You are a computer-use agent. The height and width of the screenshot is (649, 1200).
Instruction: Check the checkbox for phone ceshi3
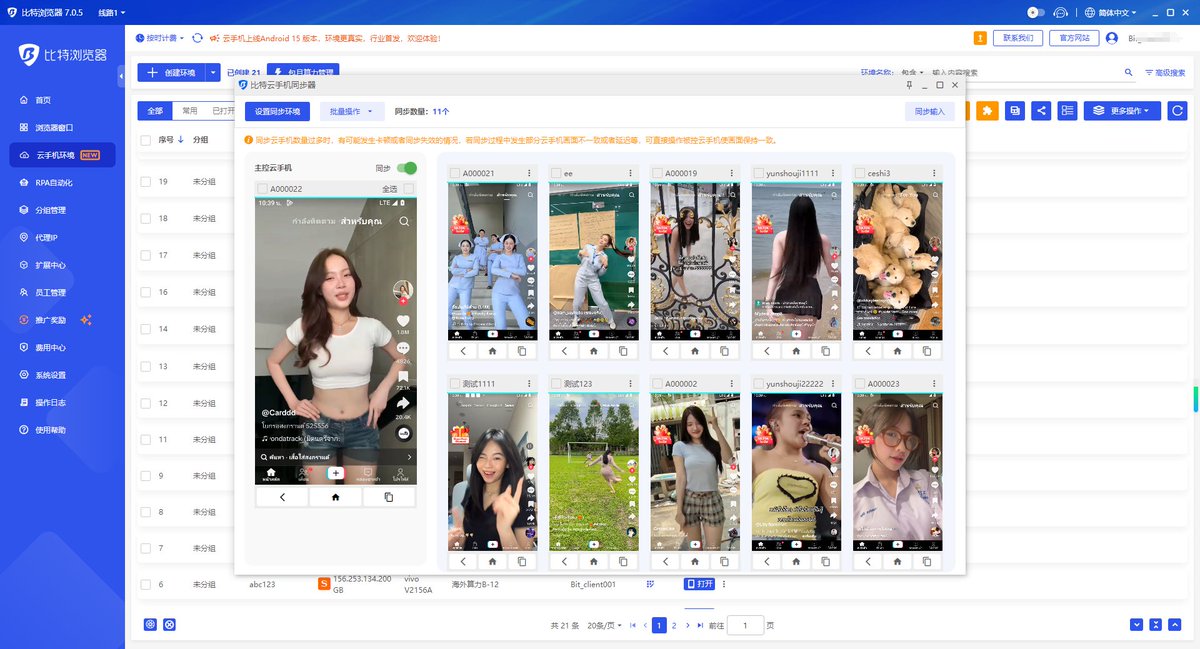click(859, 174)
